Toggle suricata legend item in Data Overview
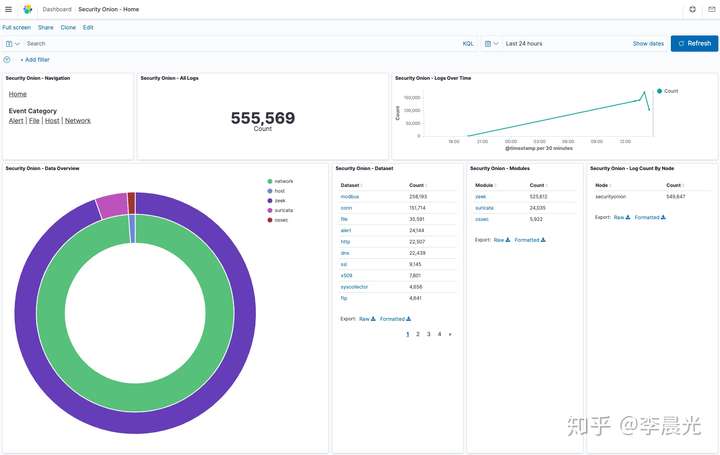The height and width of the screenshot is (455, 720). click(x=280, y=210)
